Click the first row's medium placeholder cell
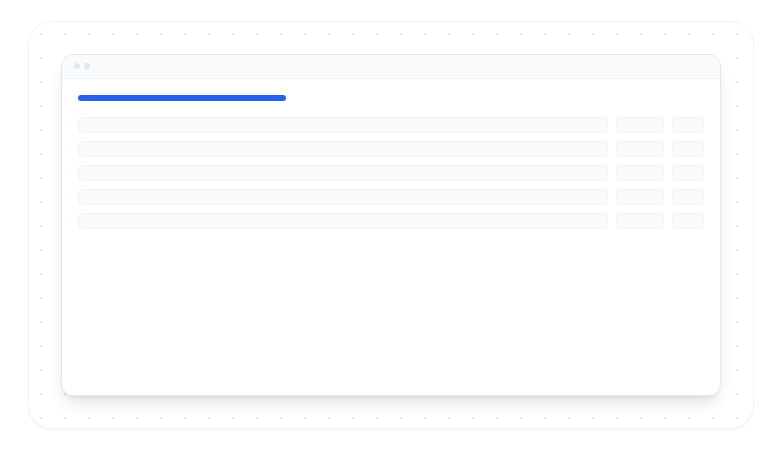Screen dimensions: 780x453 tap(640, 125)
